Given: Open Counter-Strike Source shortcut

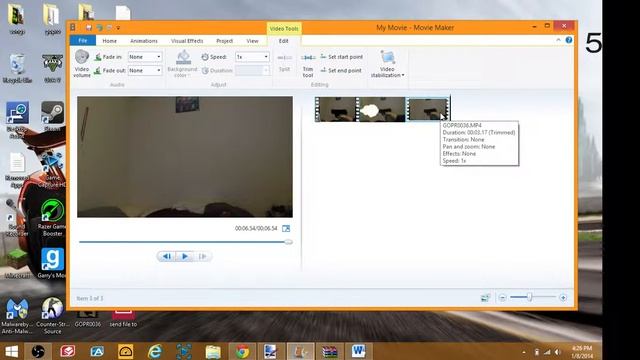Looking at the screenshot, I should coord(53,316).
